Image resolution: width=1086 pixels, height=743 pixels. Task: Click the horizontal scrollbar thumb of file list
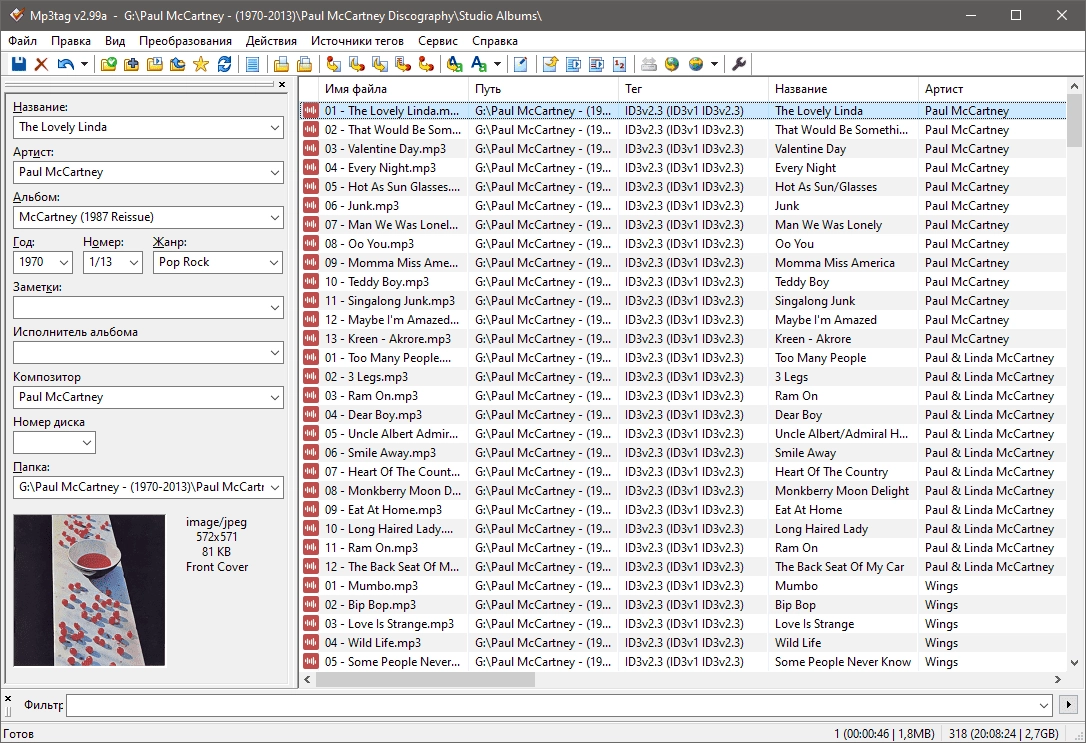(425, 680)
